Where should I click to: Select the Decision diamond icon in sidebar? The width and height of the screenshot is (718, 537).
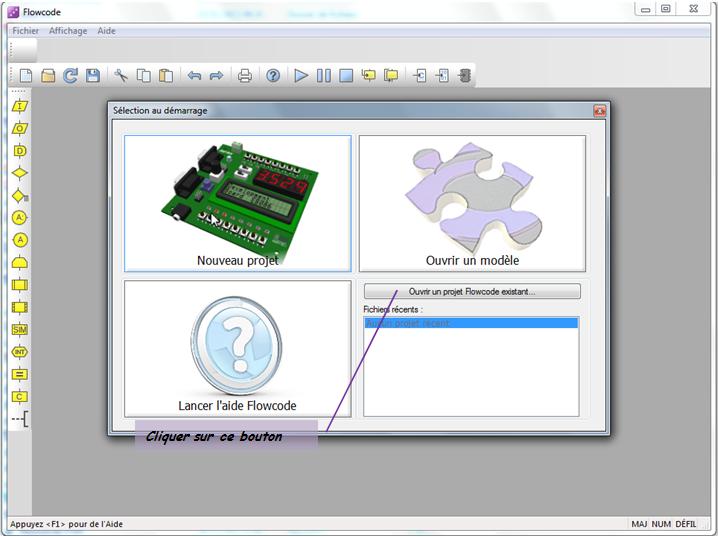click(20, 173)
